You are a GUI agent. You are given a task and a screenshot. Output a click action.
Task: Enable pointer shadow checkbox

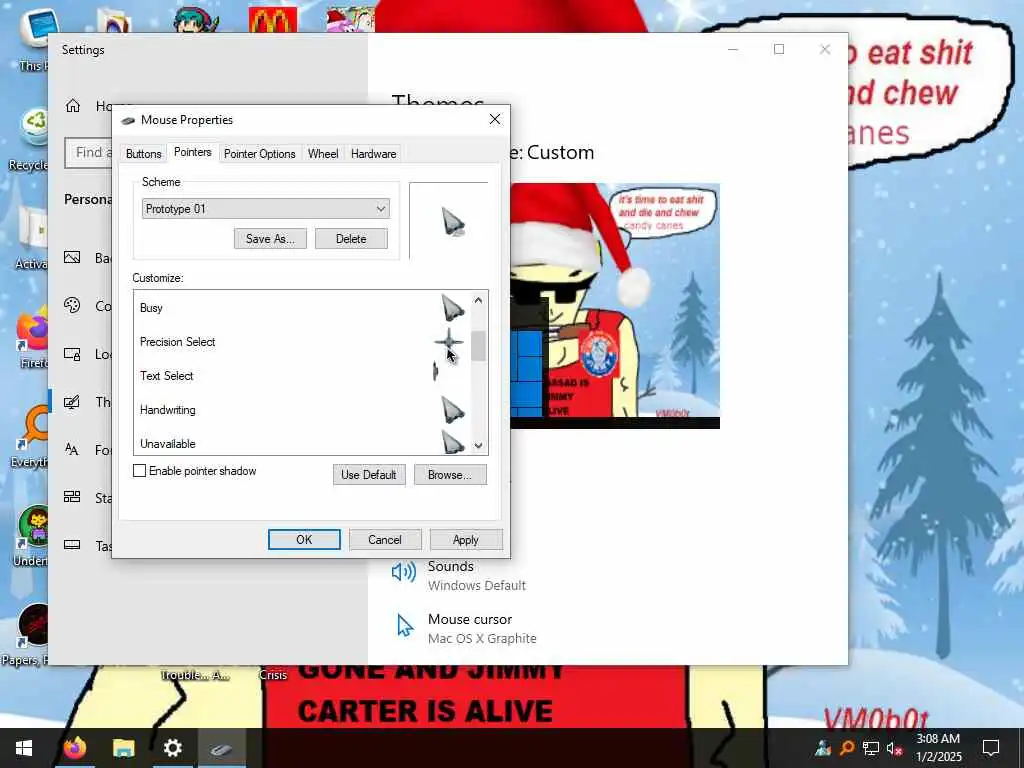click(x=139, y=471)
